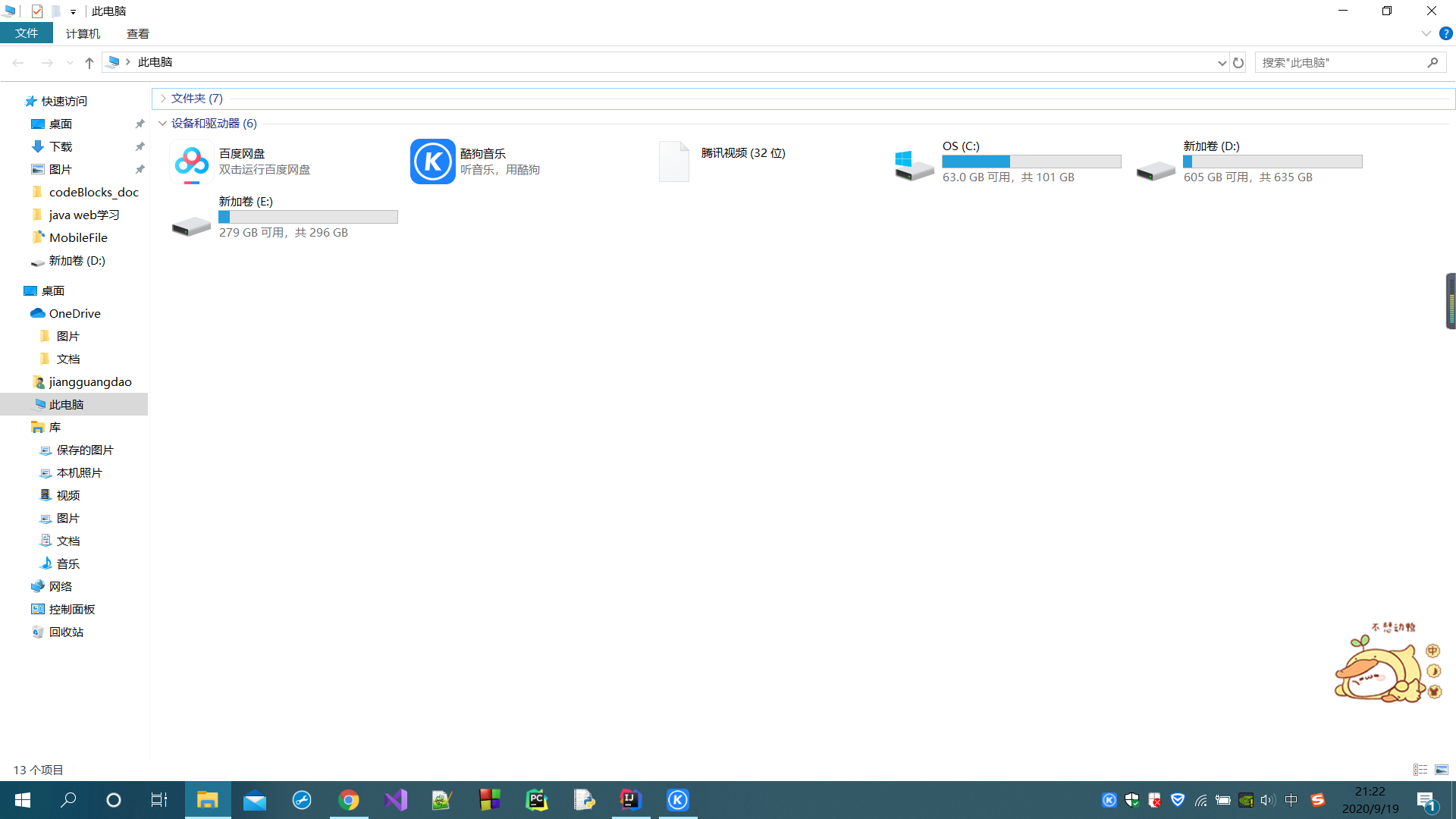Open the Baidu Netdisk (百度网盘) icon
The width and height of the screenshot is (1456, 819).
[192, 162]
